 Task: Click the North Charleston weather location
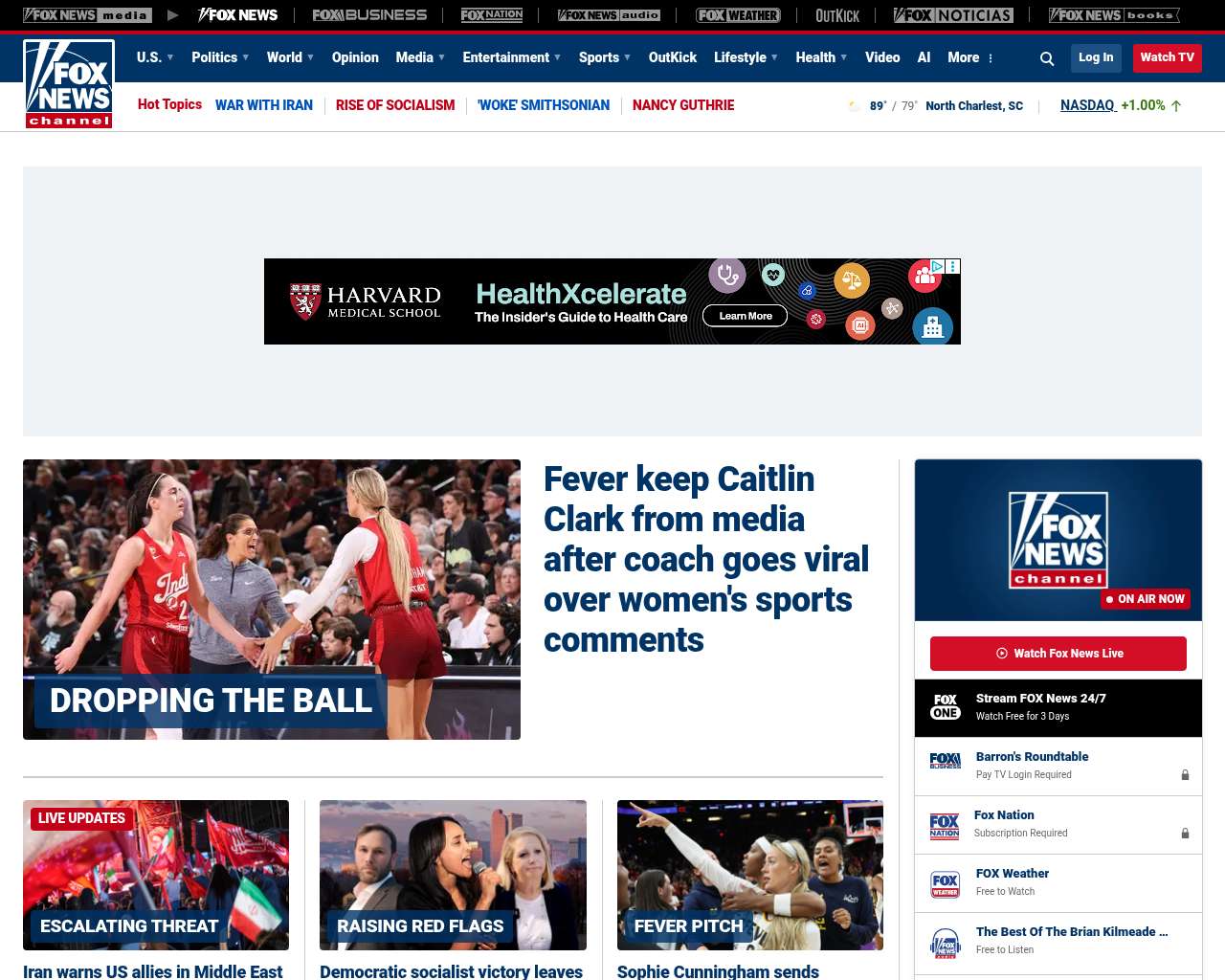coord(974,106)
